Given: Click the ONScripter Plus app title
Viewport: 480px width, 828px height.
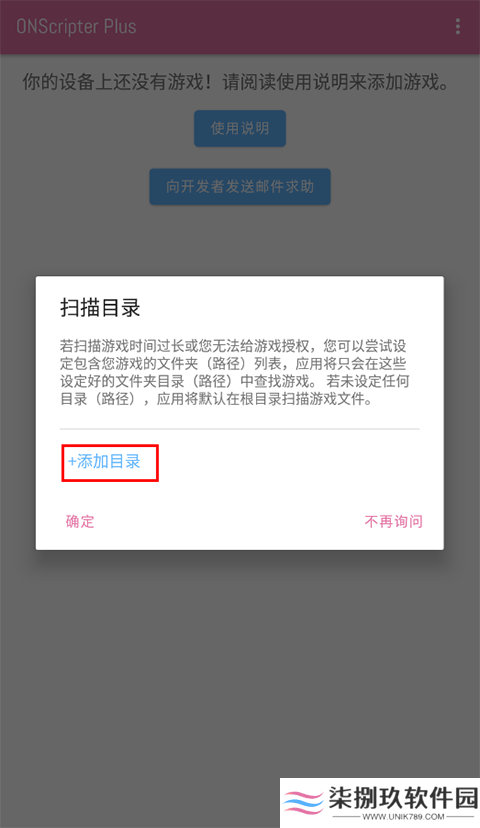Looking at the screenshot, I should pyautogui.click(x=76, y=27).
